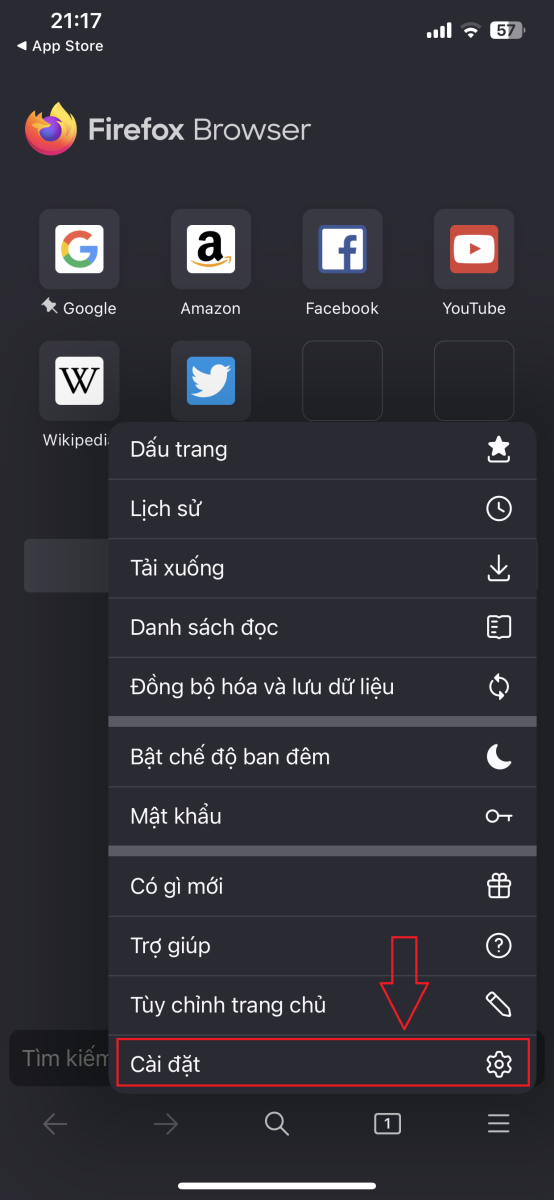
Task: Open the Twitter shortcut tile
Action: coord(211,381)
